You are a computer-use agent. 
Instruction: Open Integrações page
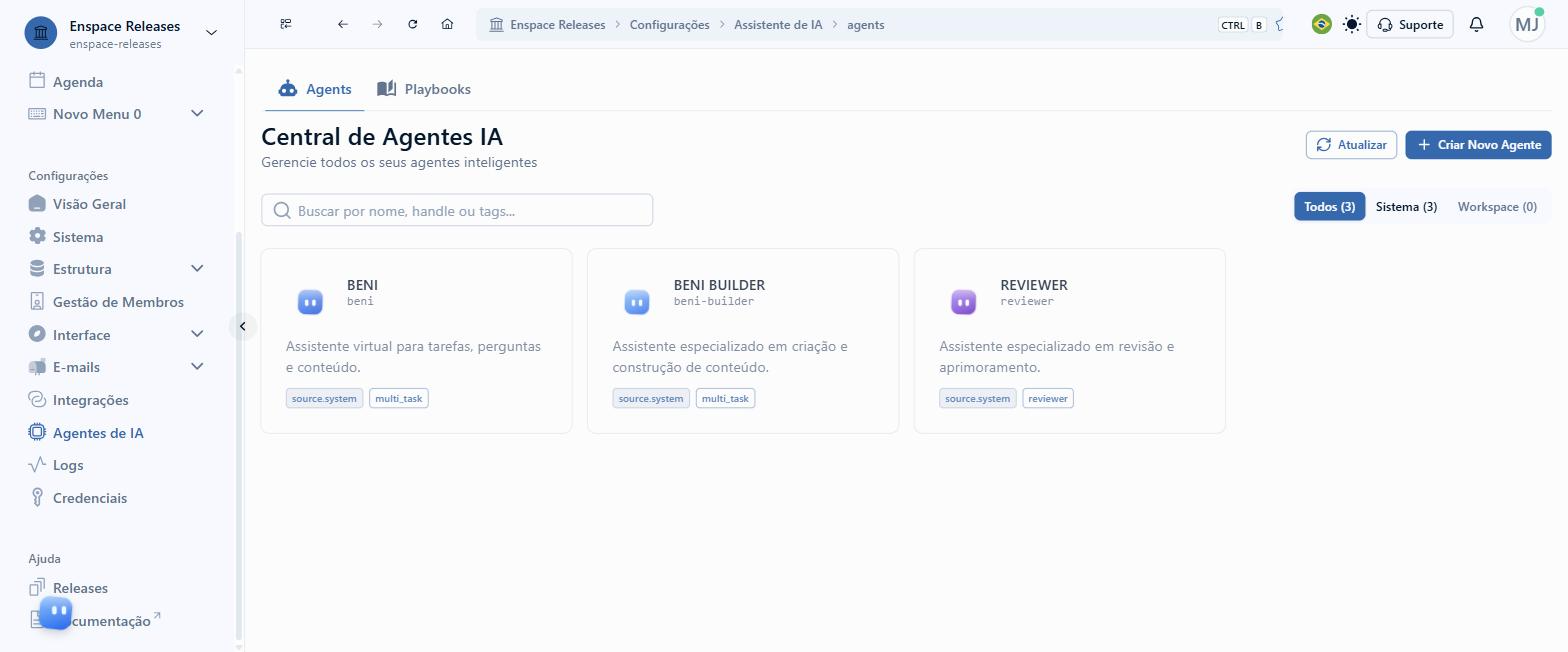click(x=78, y=400)
